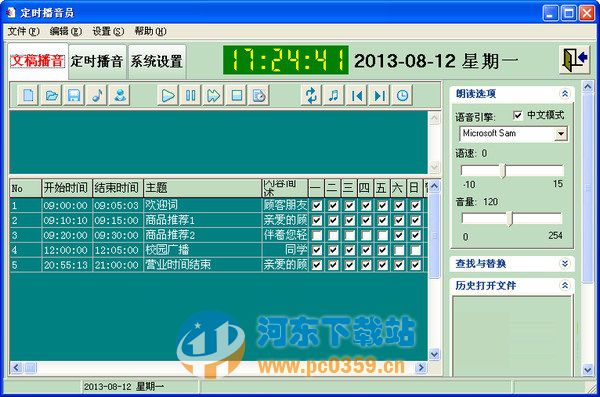Click the clock timer icon
This screenshot has width=600, height=397.
(402, 95)
